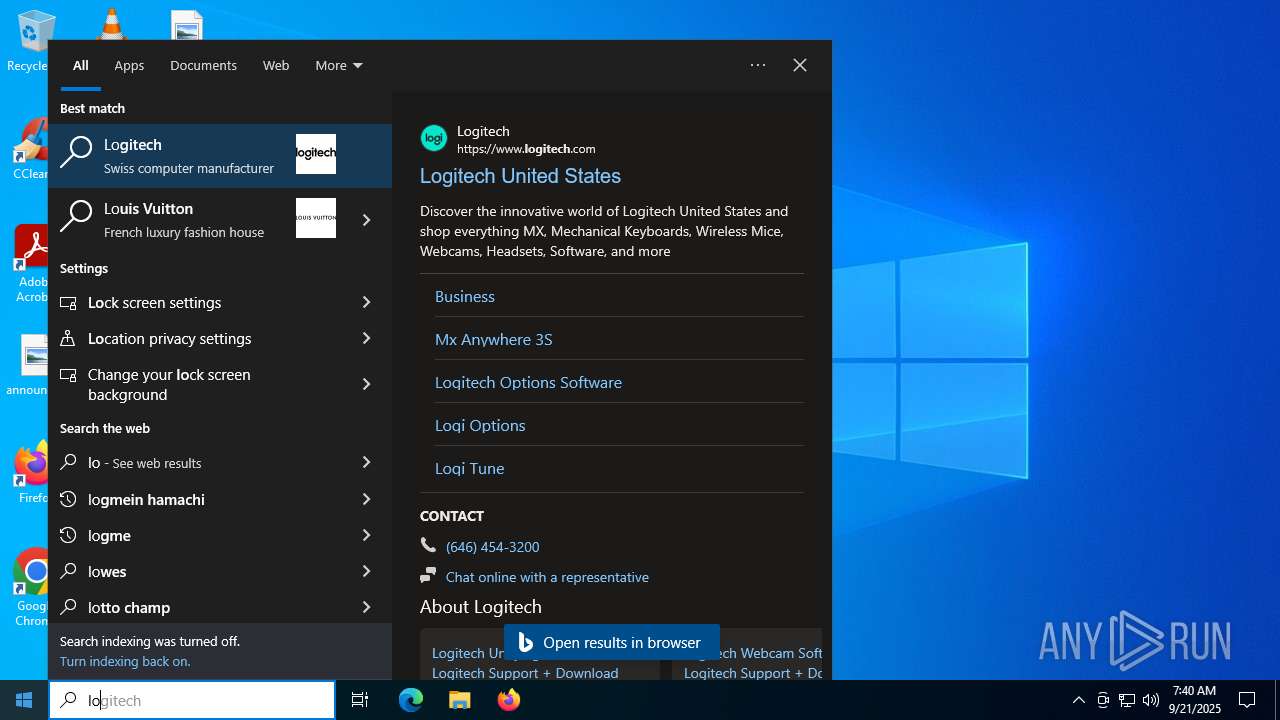Expand the logme suggestion chevron
Screen dimensions: 1280x720
coord(366,535)
